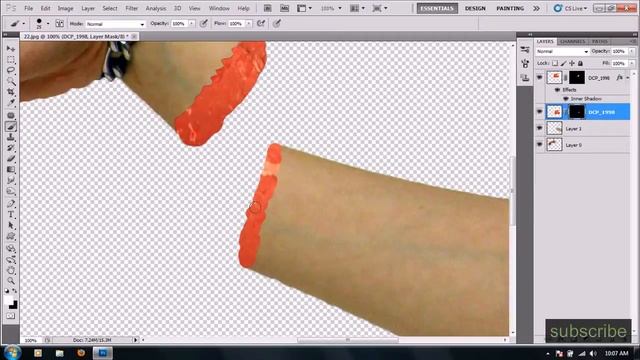Switch to the Channels tab
Image resolution: width=640 pixels, height=360 pixels.
point(573,42)
